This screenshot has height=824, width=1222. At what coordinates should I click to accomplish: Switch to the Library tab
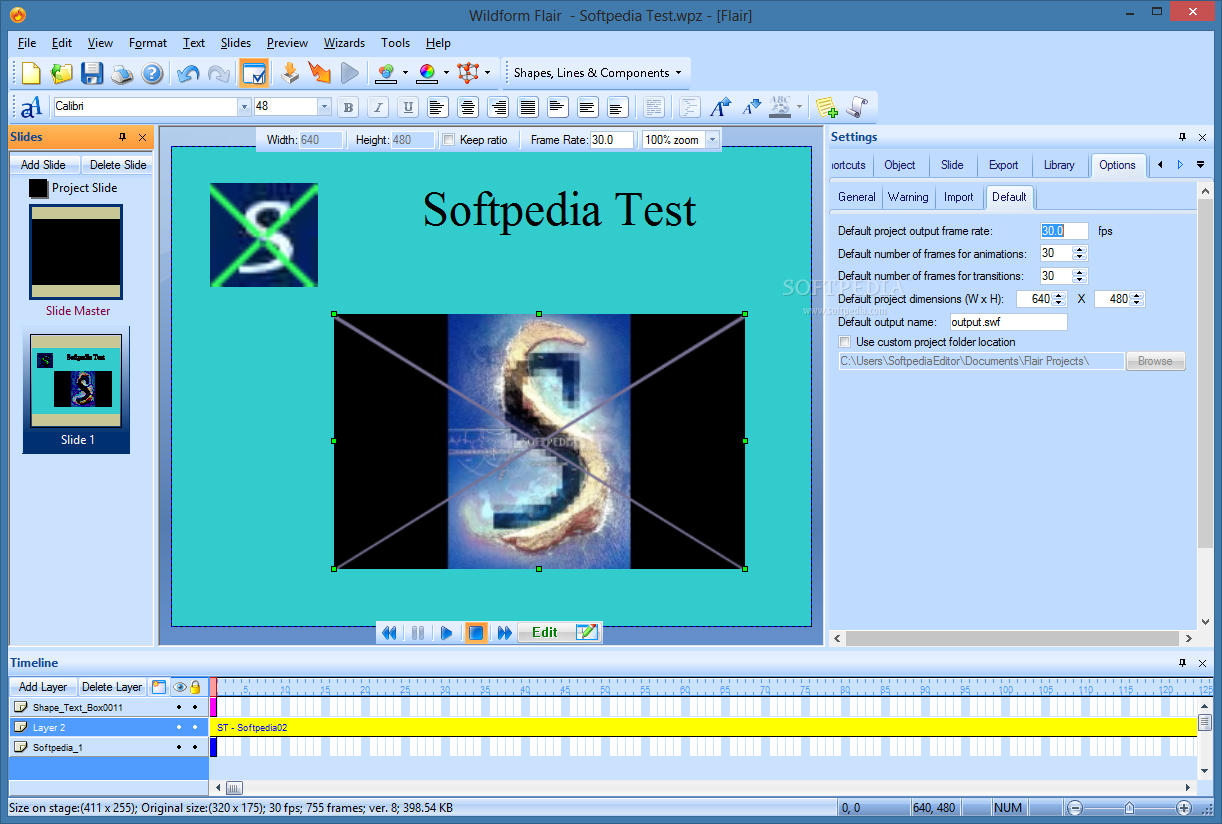tap(1059, 165)
